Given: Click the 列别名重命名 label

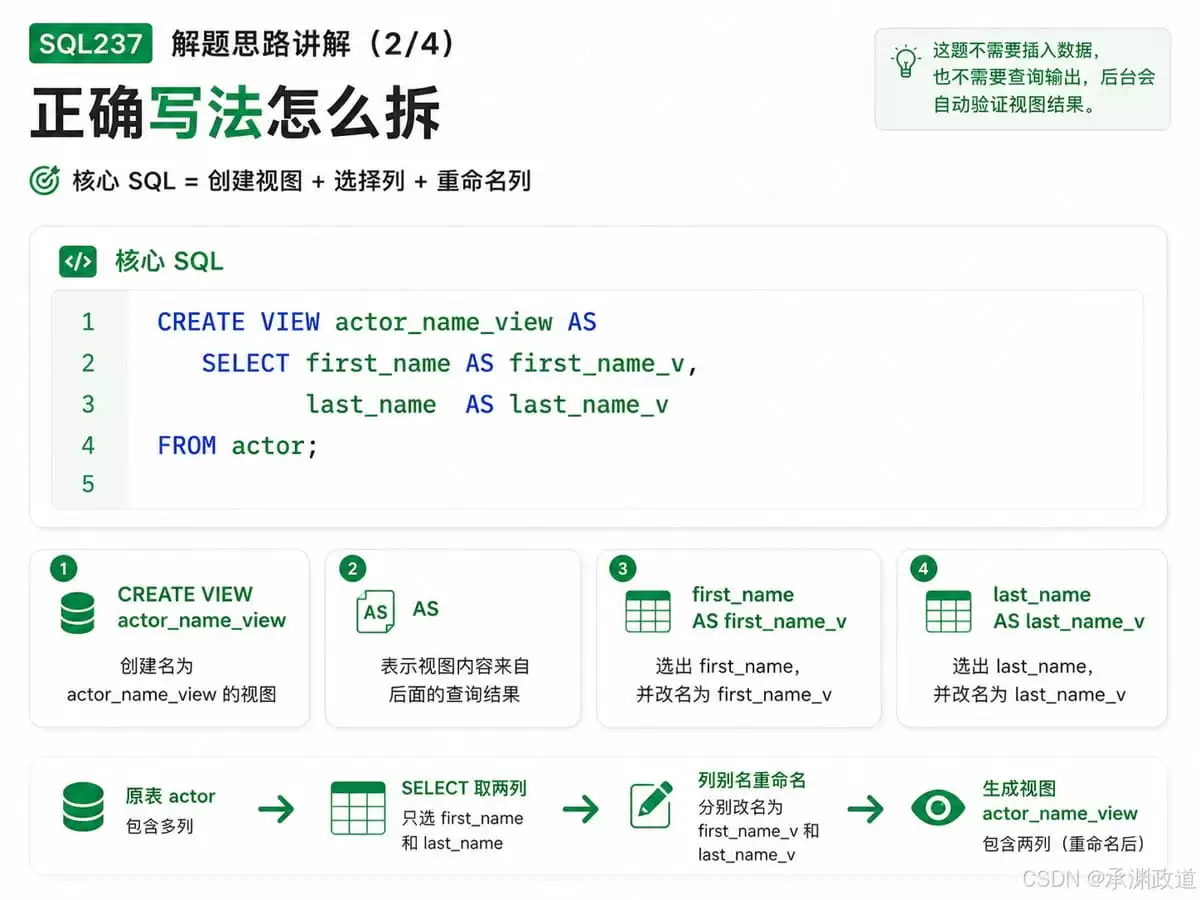Looking at the screenshot, I should click(x=752, y=780).
